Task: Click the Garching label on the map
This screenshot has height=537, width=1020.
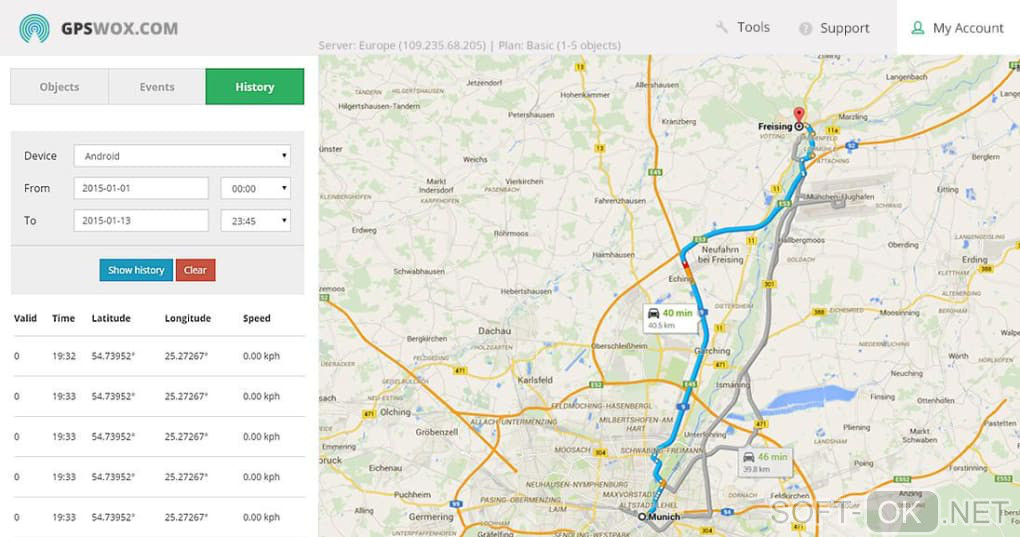Action: click(713, 351)
